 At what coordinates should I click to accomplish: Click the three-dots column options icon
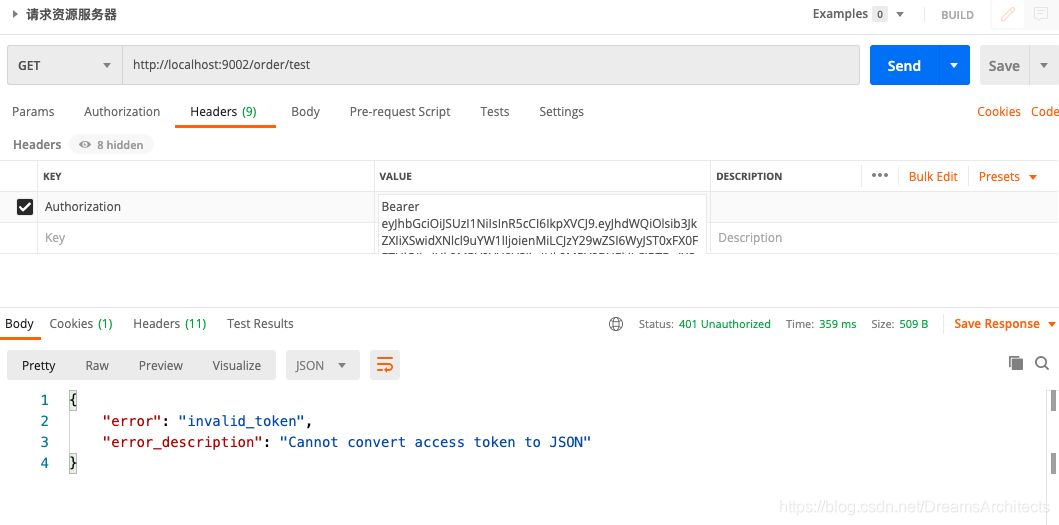pyautogui.click(x=879, y=176)
